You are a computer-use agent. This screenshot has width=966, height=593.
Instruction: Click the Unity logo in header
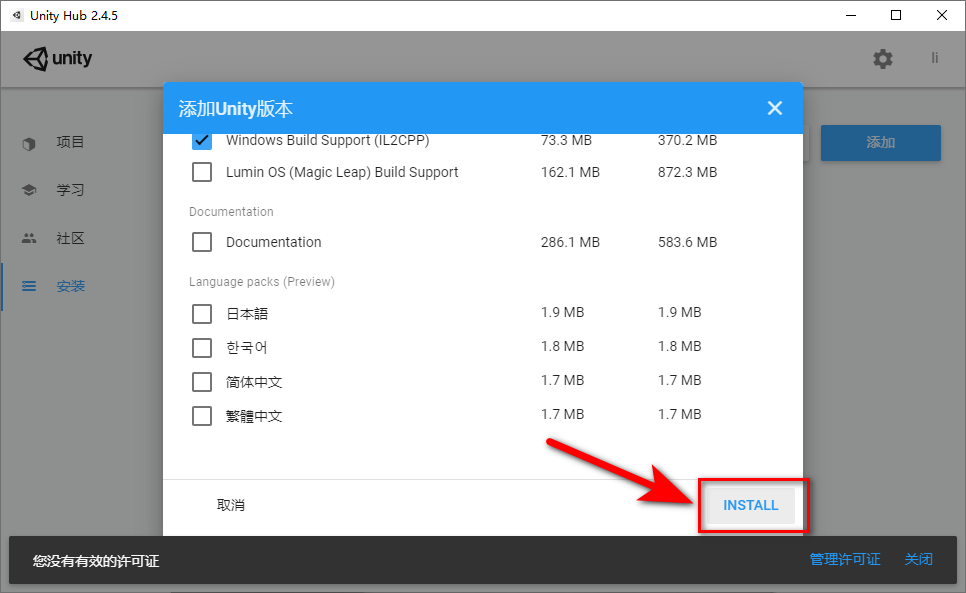tap(58, 58)
